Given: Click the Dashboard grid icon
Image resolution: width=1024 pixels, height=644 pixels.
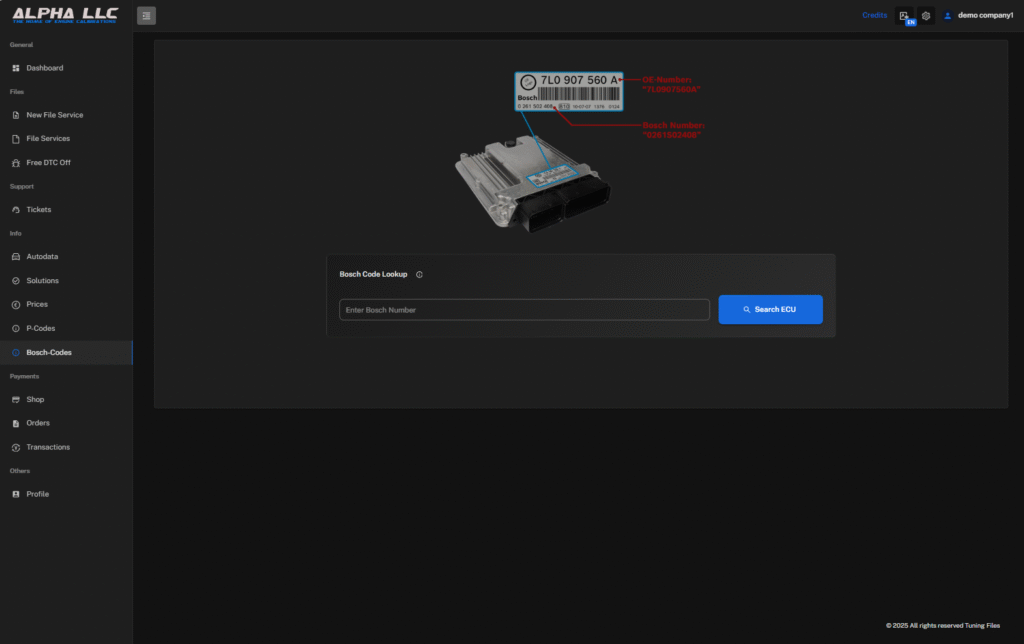Looking at the screenshot, I should pyautogui.click(x=16, y=68).
